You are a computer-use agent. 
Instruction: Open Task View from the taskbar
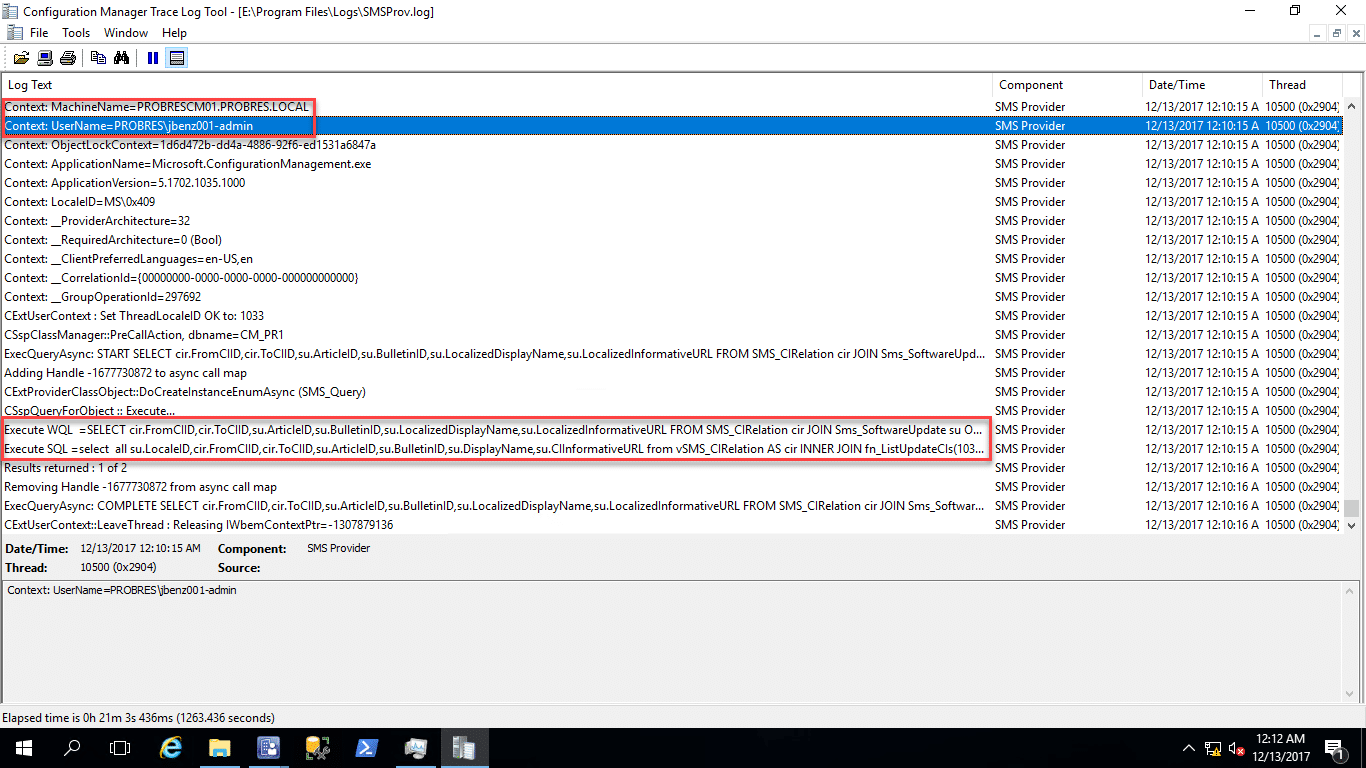(120, 748)
